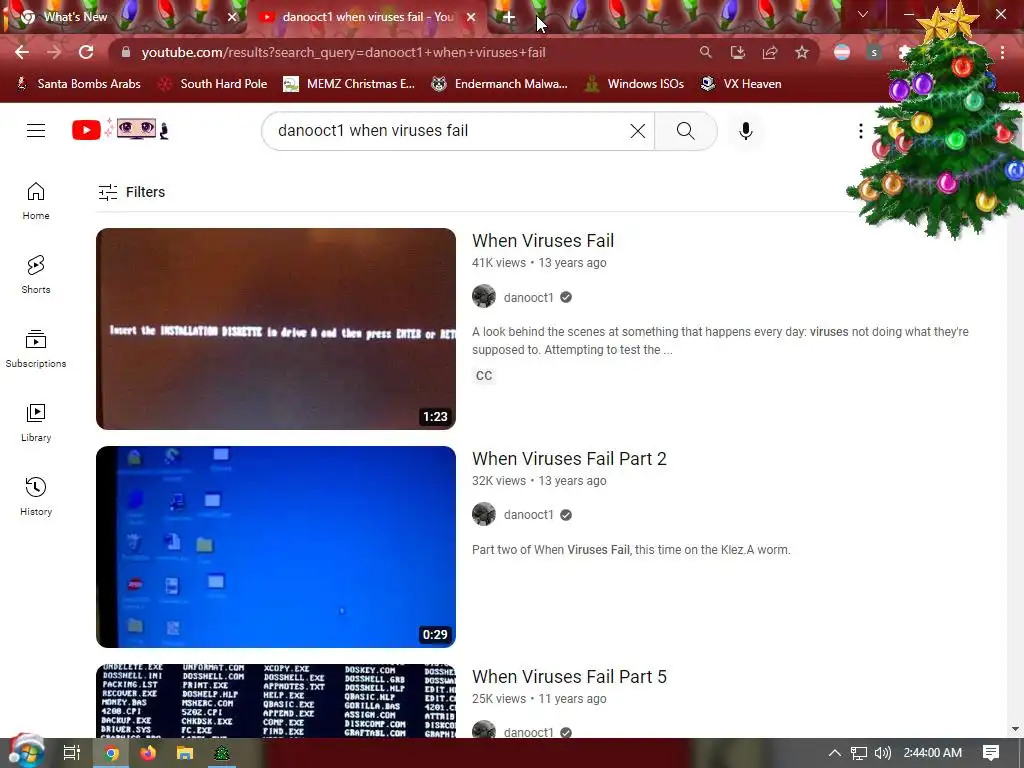Click the Christmas tree app in taskbar
This screenshot has height=768, width=1024.
tap(222, 753)
